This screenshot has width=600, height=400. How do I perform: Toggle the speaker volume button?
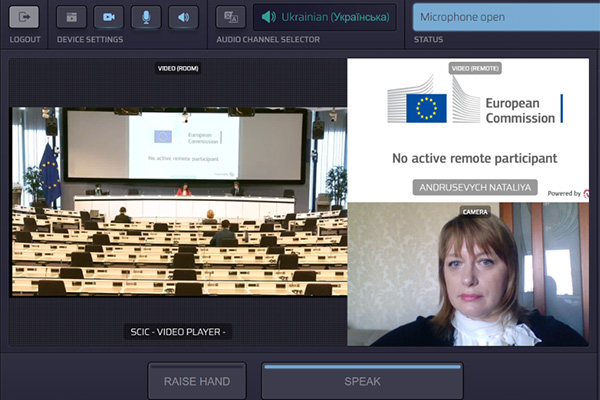coord(182,17)
